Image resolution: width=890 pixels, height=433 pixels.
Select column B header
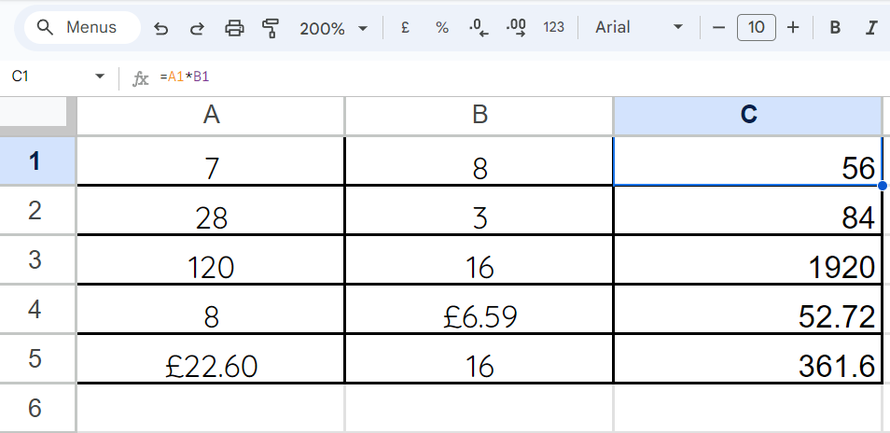click(x=480, y=115)
